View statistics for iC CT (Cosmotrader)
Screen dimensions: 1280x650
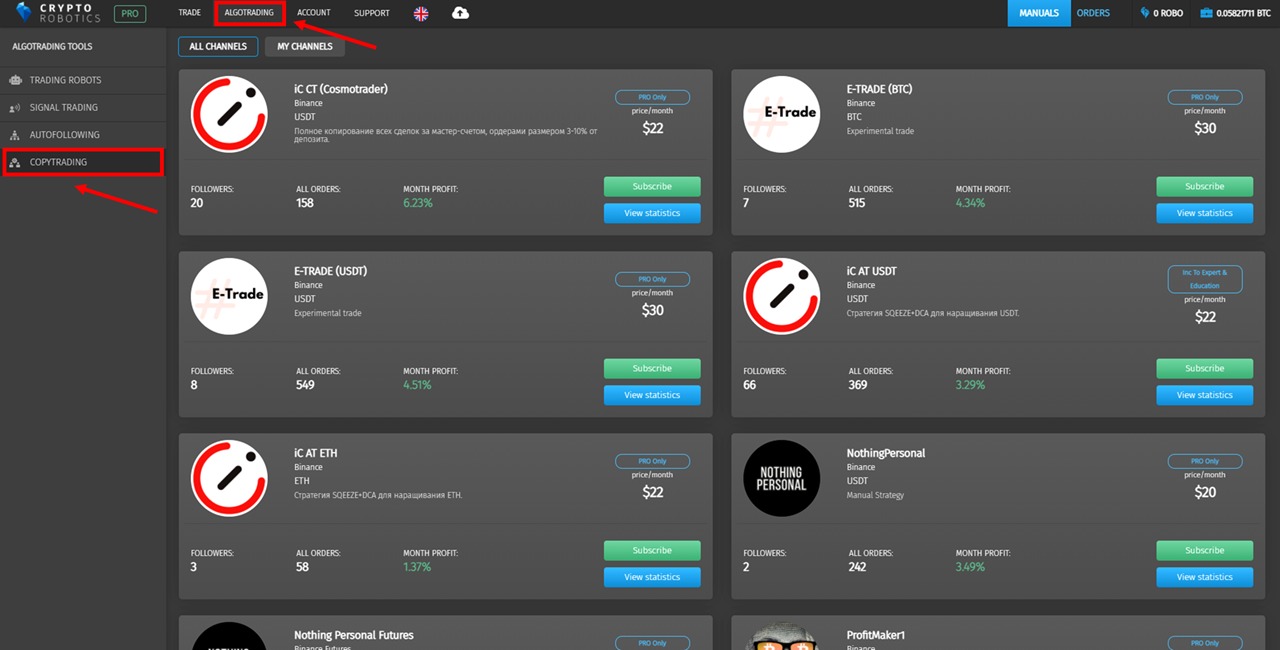pyautogui.click(x=652, y=213)
